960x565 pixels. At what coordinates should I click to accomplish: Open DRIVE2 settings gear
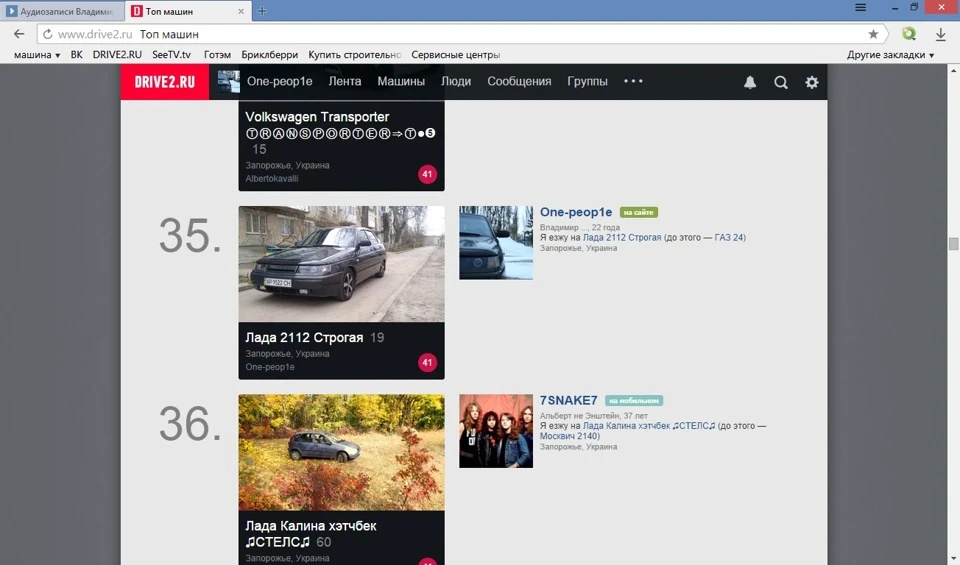coord(812,82)
